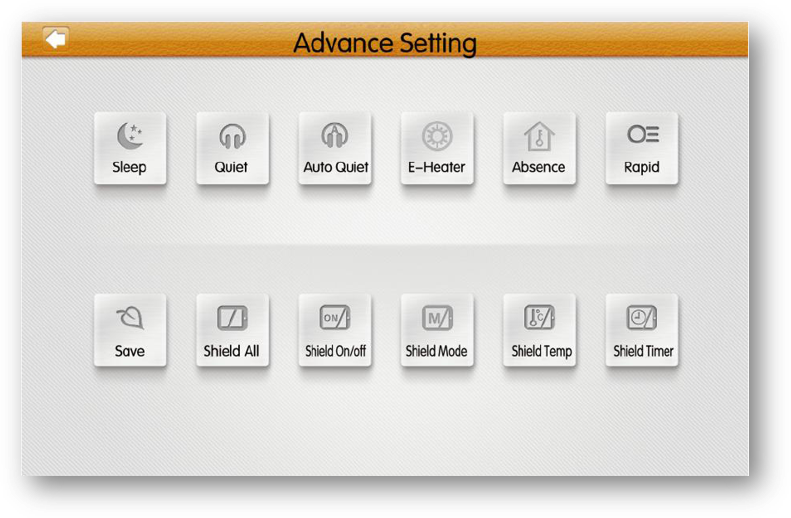Toggle the Shield Mode function
Image resolution: width=791 pixels, height=518 pixels.
(x=437, y=330)
